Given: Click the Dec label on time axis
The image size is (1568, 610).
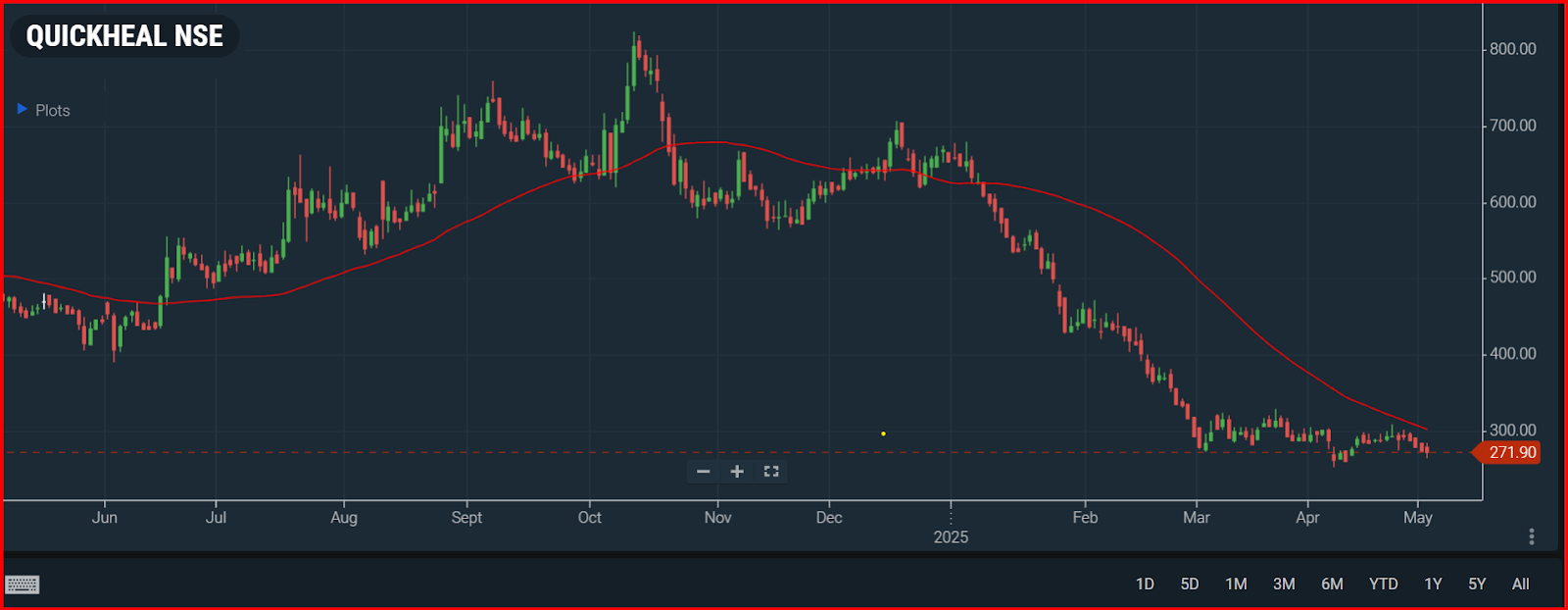Looking at the screenshot, I should (829, 518).
